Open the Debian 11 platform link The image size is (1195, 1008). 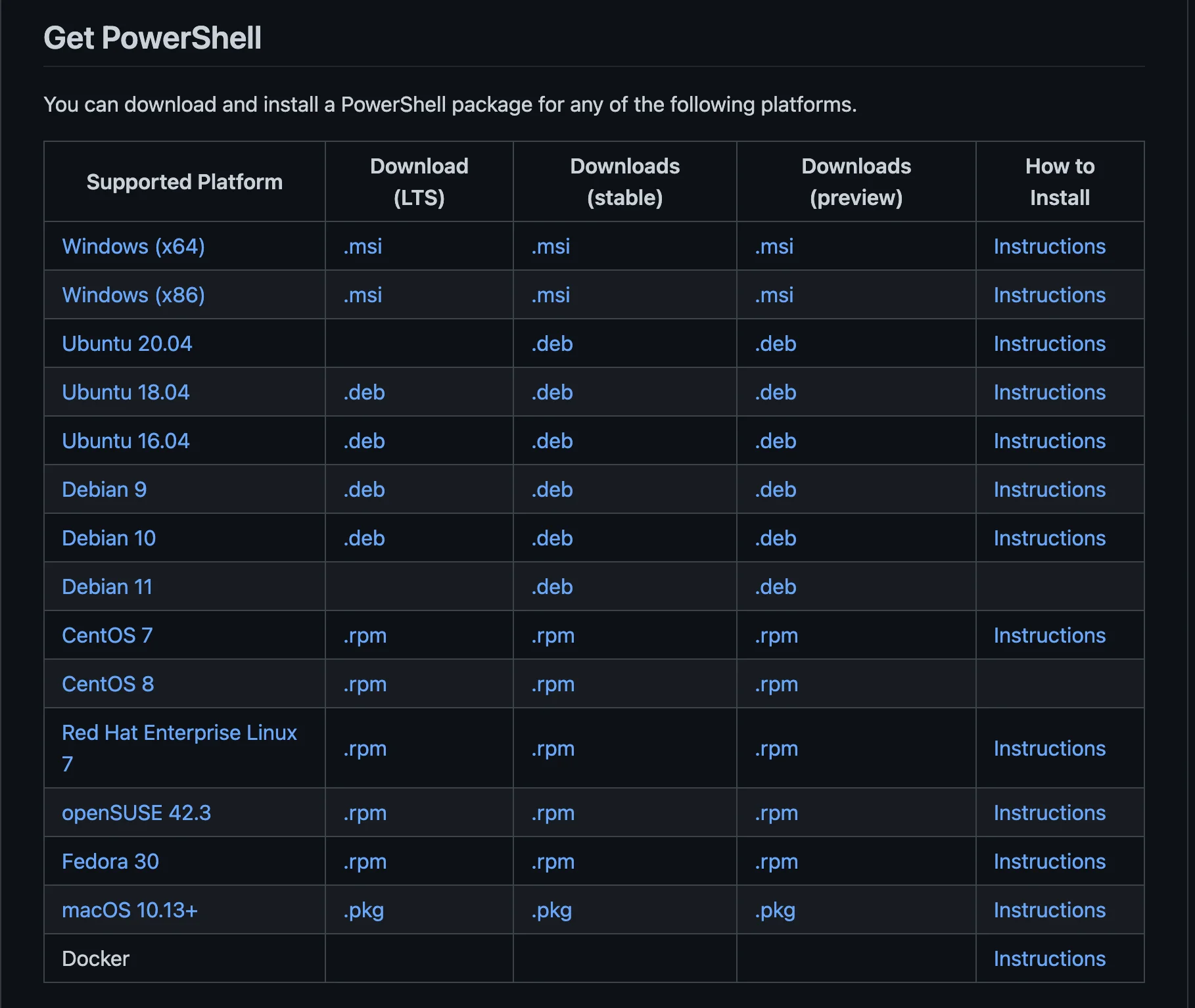(x=107, y=587)
